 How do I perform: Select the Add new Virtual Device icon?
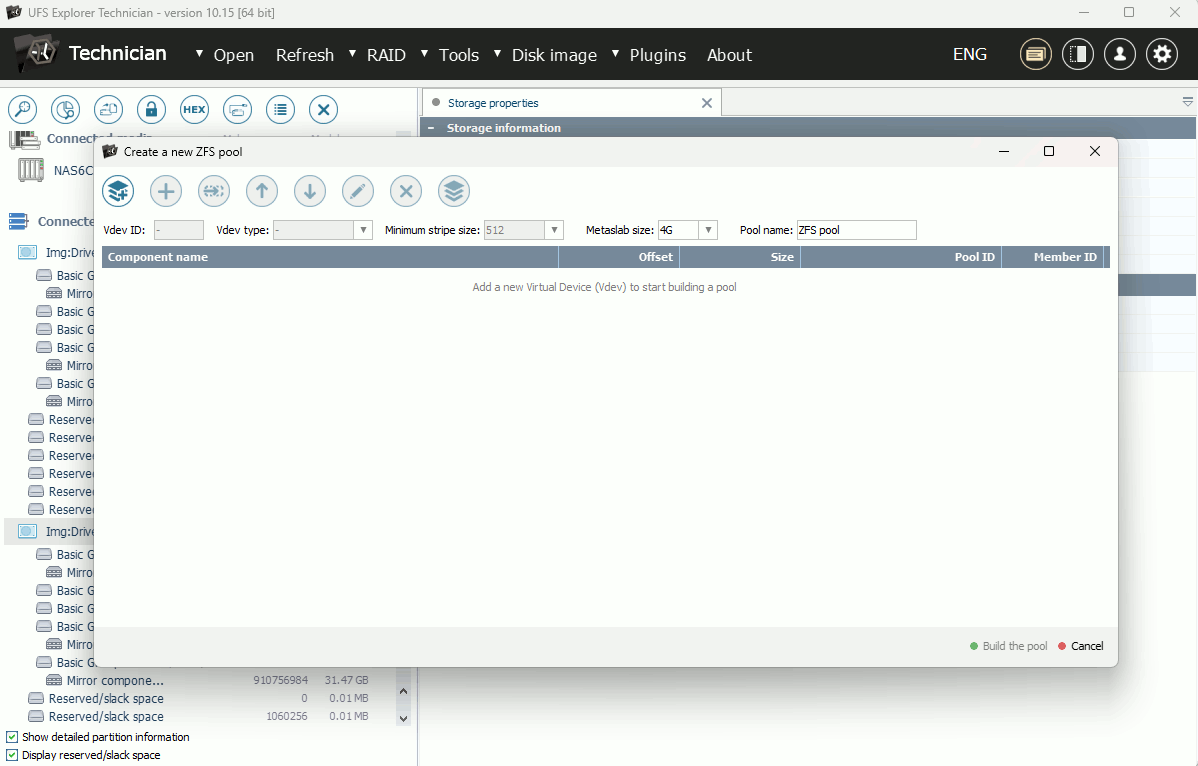click(118, 190)
